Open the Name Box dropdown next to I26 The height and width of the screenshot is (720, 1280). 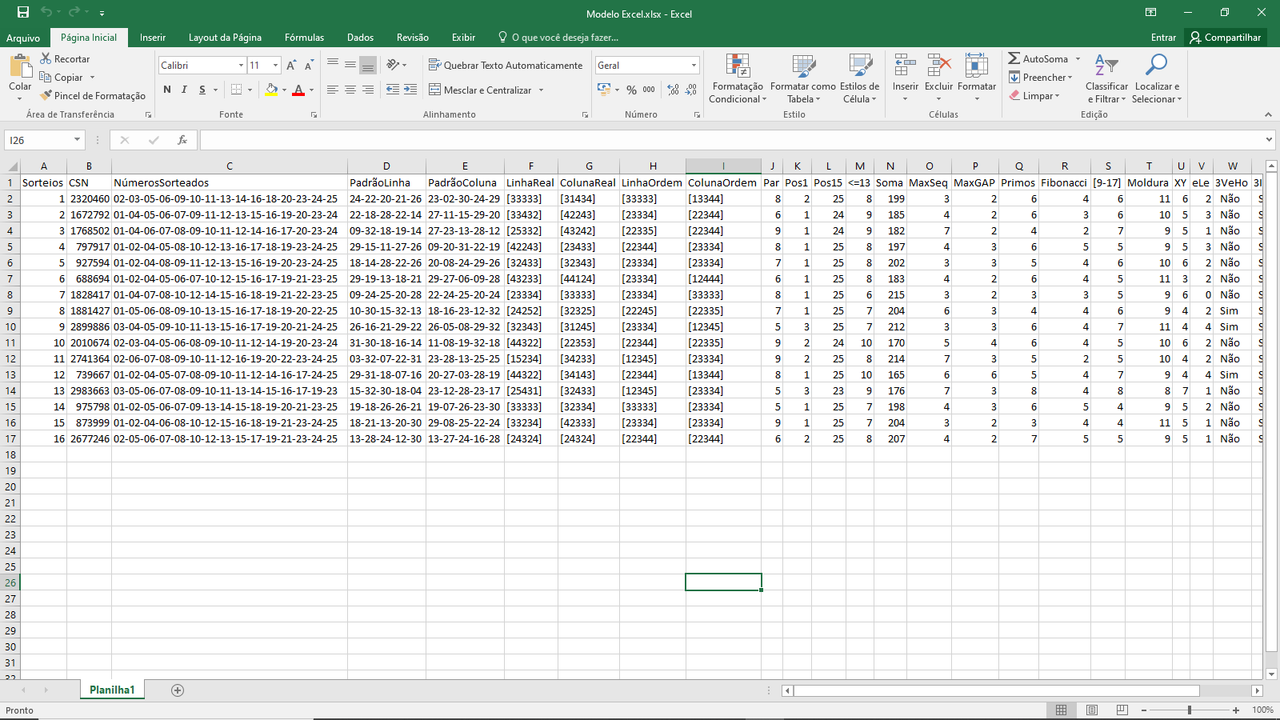[x=77, y=140]
